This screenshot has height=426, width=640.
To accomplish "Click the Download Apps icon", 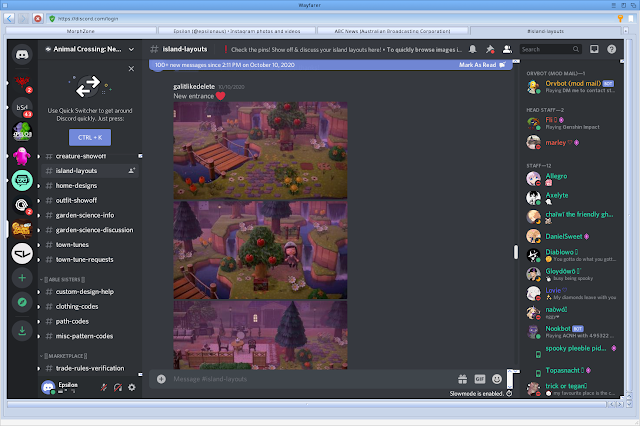I will [22, 331].
